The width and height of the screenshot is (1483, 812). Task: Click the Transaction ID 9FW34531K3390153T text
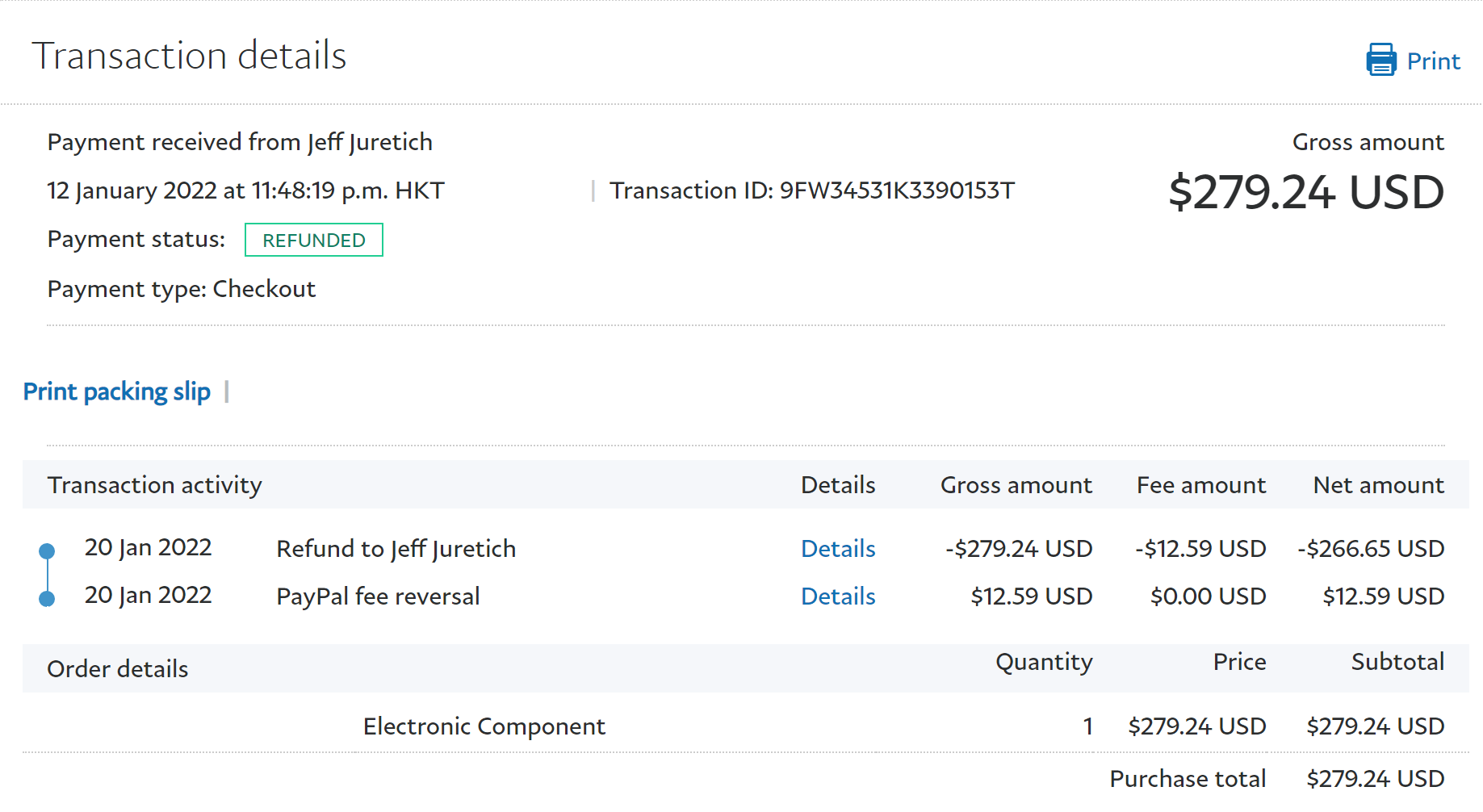point(811,190)
